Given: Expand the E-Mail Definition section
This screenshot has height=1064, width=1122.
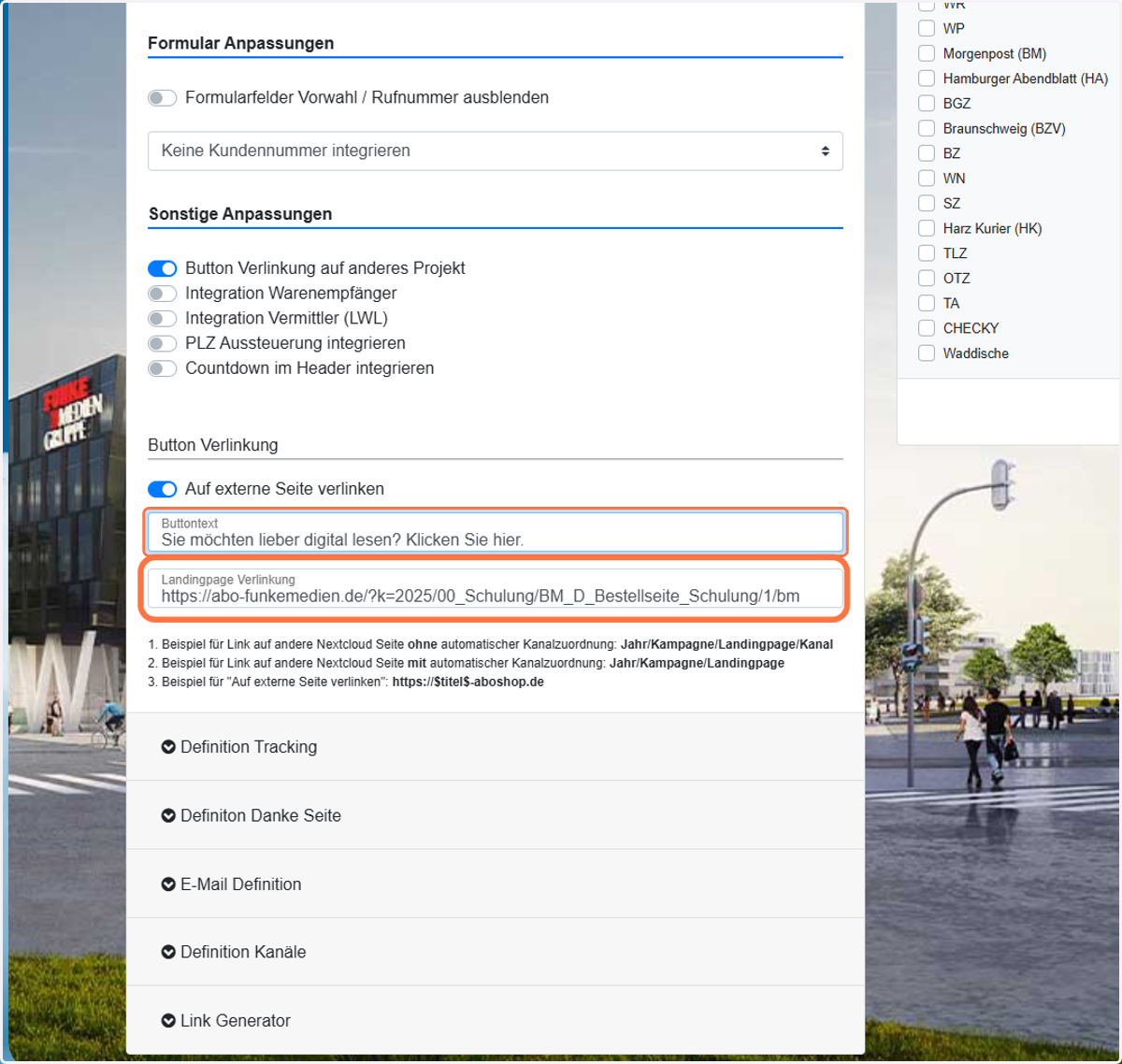Looking at the screenshot, I should point(496,884).
